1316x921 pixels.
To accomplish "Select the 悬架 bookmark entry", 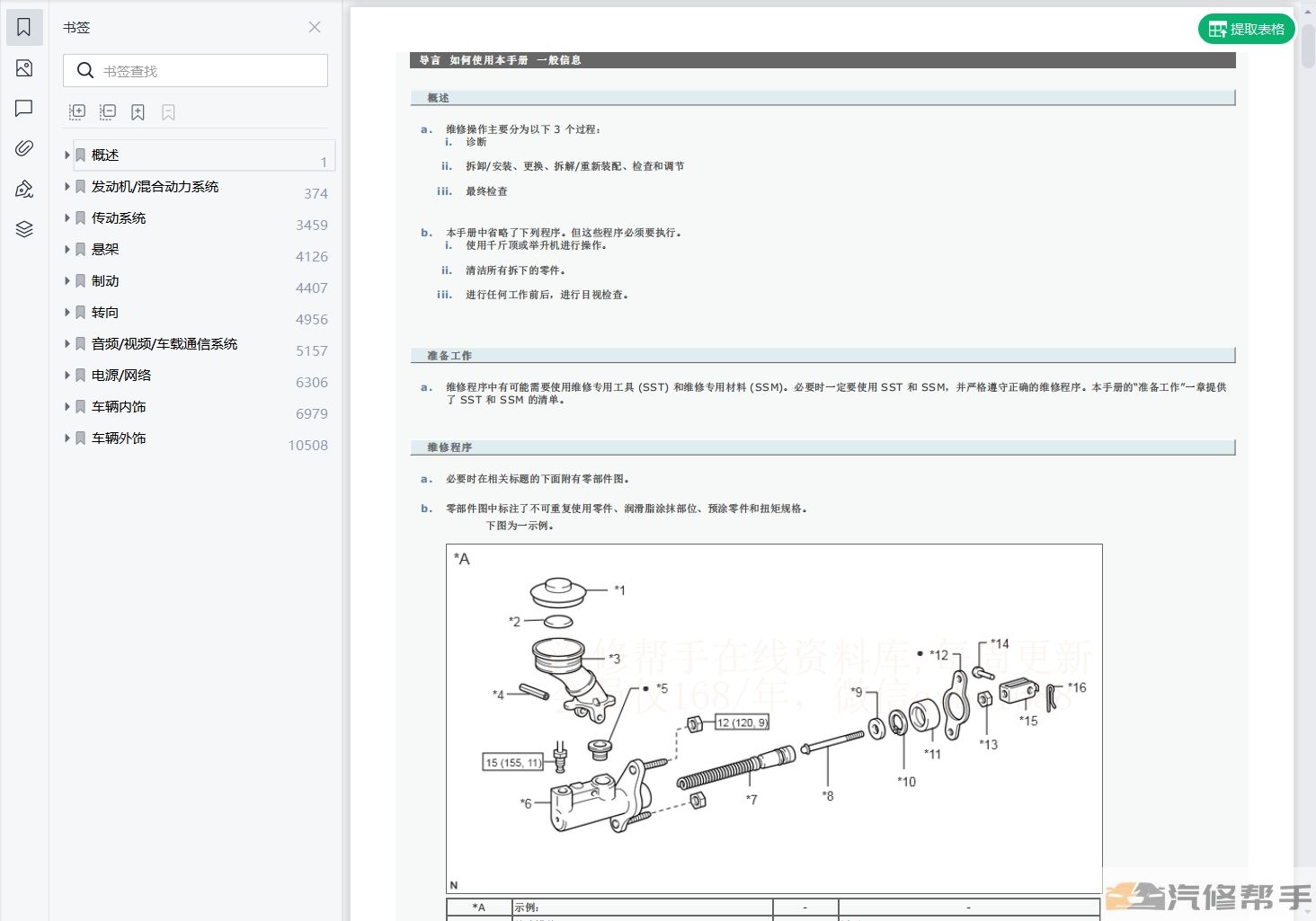I will pyautogui.click(x=105, y=250).
